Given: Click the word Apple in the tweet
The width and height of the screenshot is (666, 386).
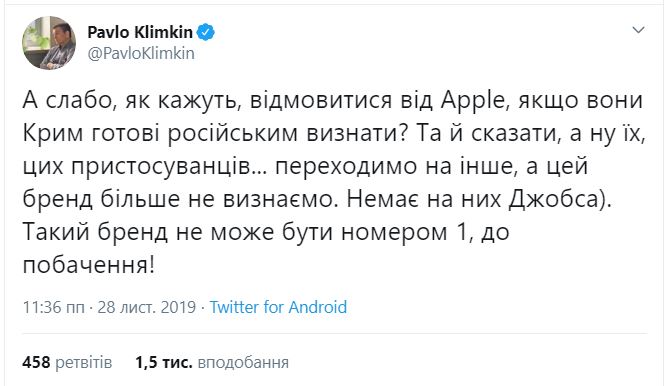Looking at the screenshot, I should coord(471,102).
